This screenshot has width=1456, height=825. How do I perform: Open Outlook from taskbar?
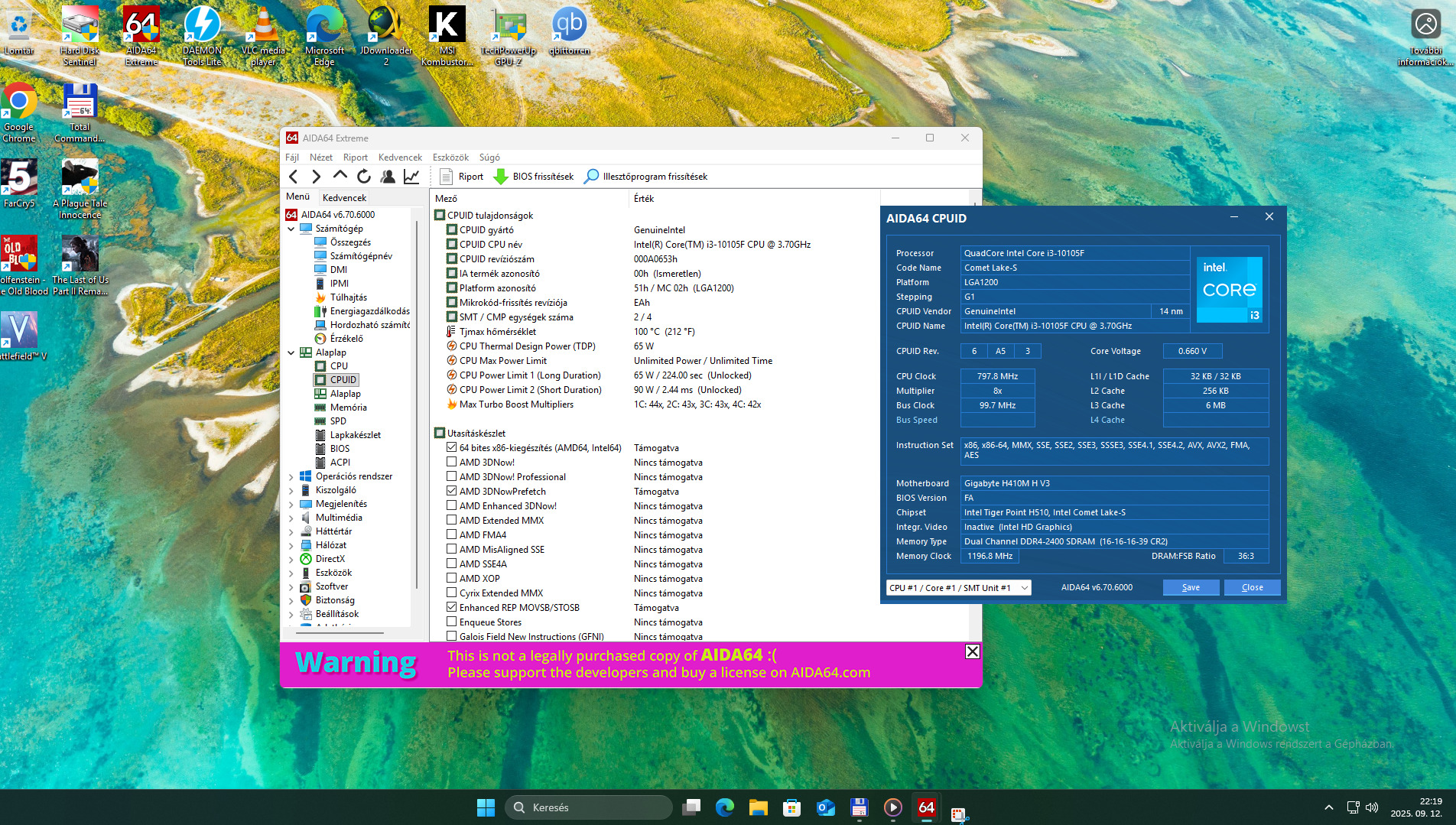(826, 807)
